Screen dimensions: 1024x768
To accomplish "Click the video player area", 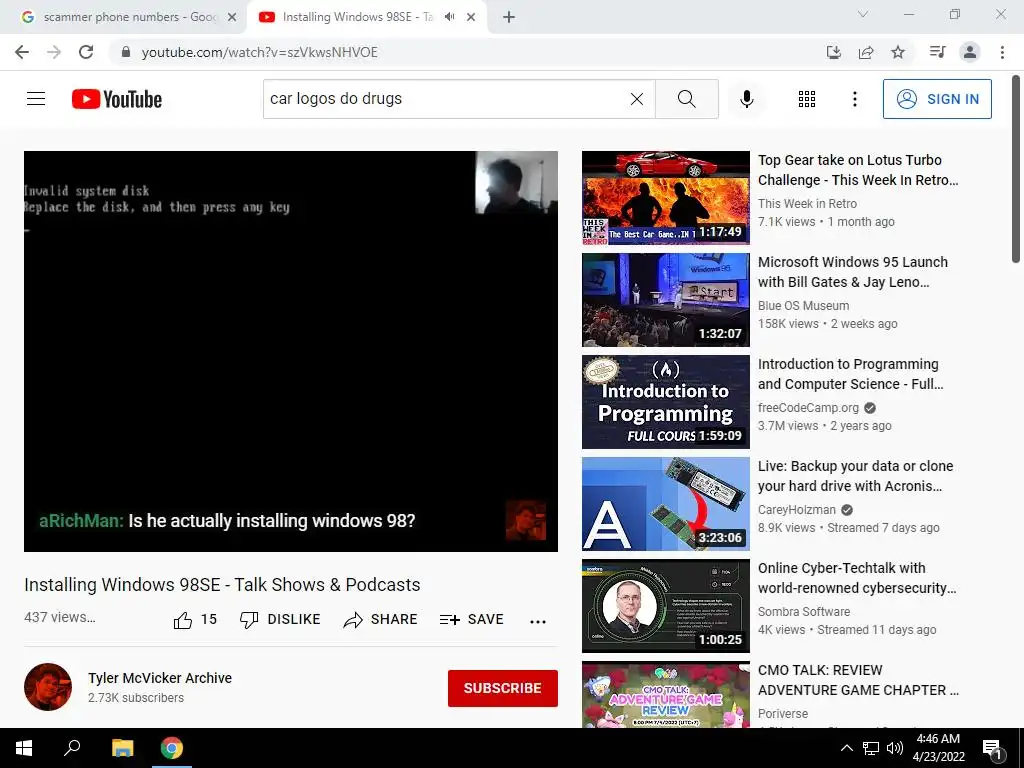I will tap(291, 351).
